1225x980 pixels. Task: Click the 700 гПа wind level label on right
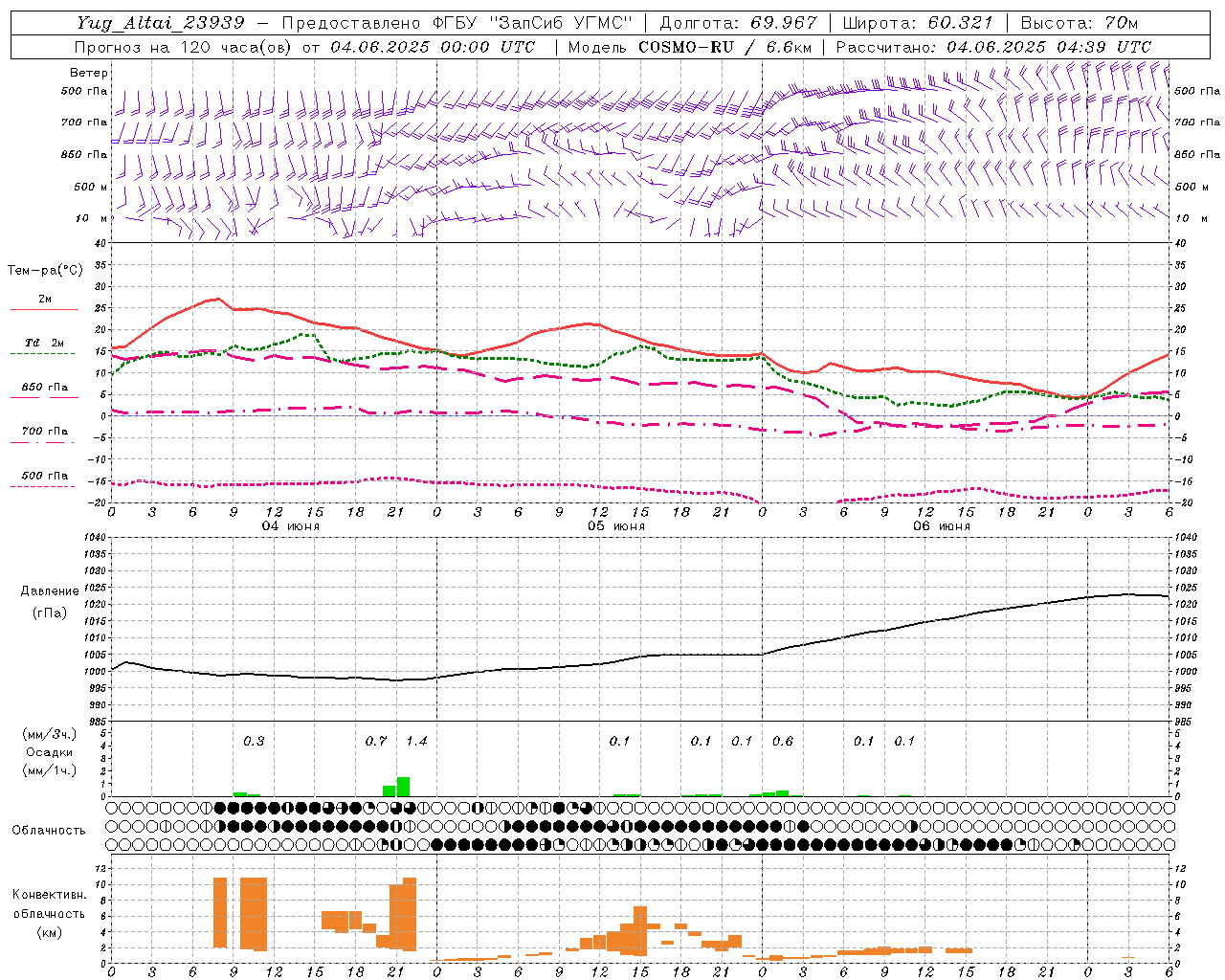(x=1197, y=122)
